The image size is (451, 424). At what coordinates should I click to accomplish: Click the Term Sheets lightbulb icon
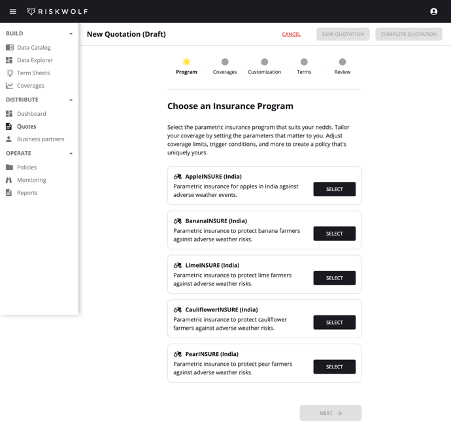tap(10, 73)
